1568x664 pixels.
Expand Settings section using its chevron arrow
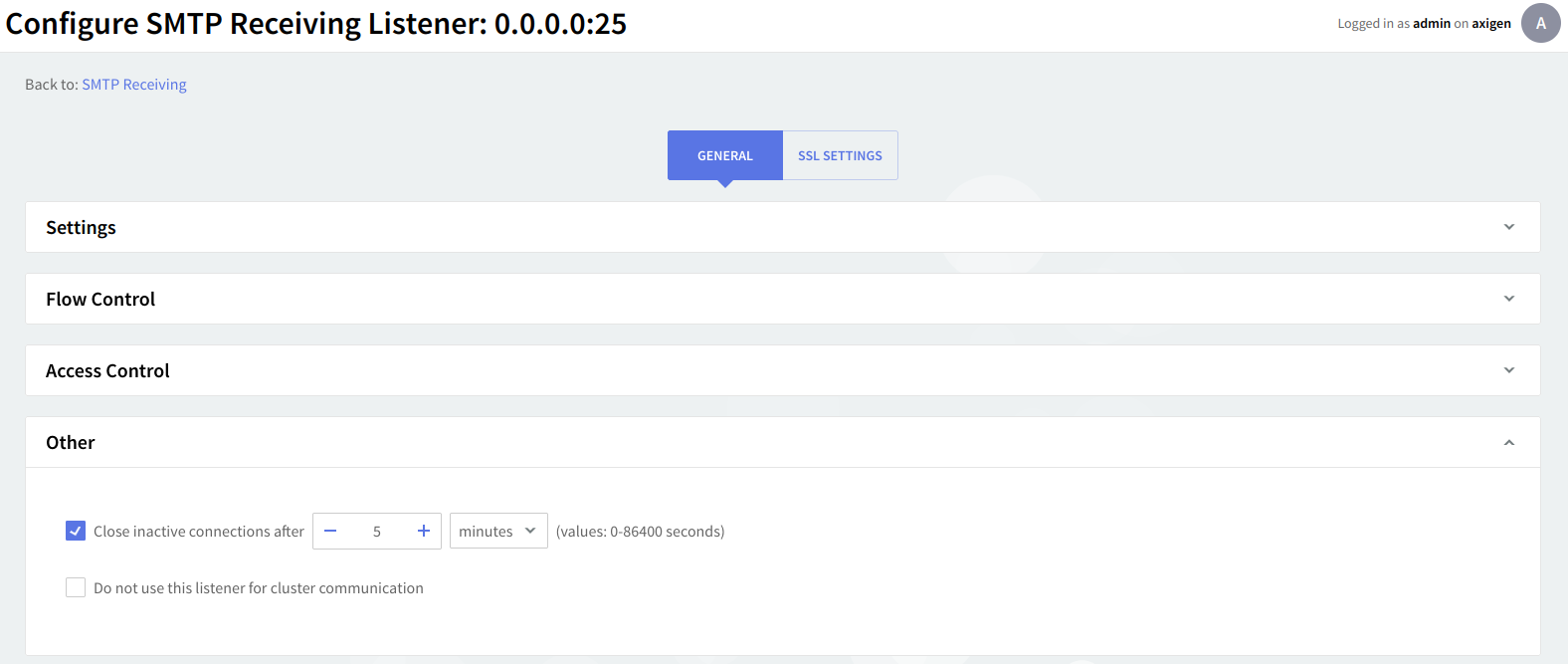coord(1508,227)
